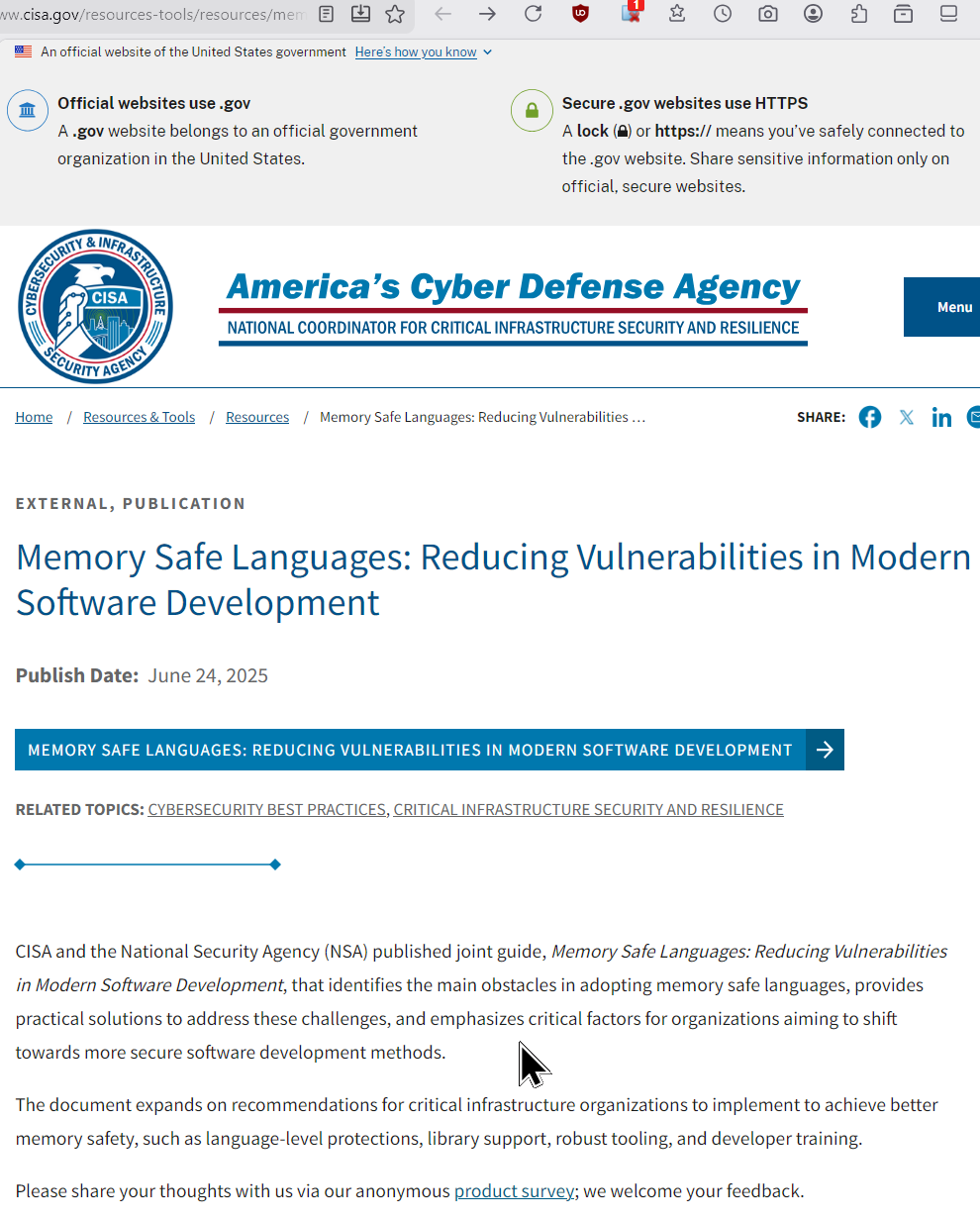Open reader view icon in address bar
This screenshot has height=1222, width=980.
pyautogui.click(x=327, y=14)
